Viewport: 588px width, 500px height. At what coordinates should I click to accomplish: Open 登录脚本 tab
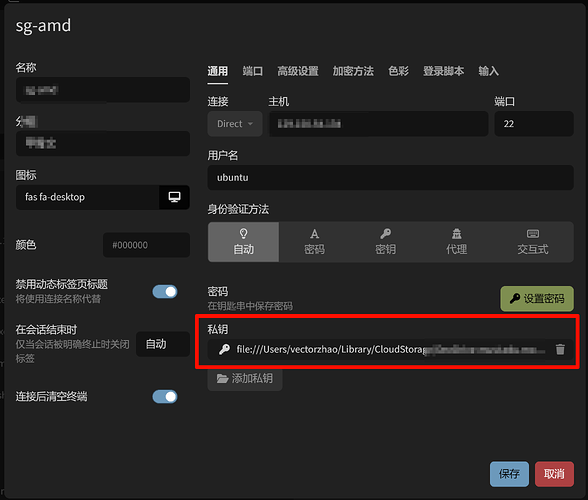443,71
